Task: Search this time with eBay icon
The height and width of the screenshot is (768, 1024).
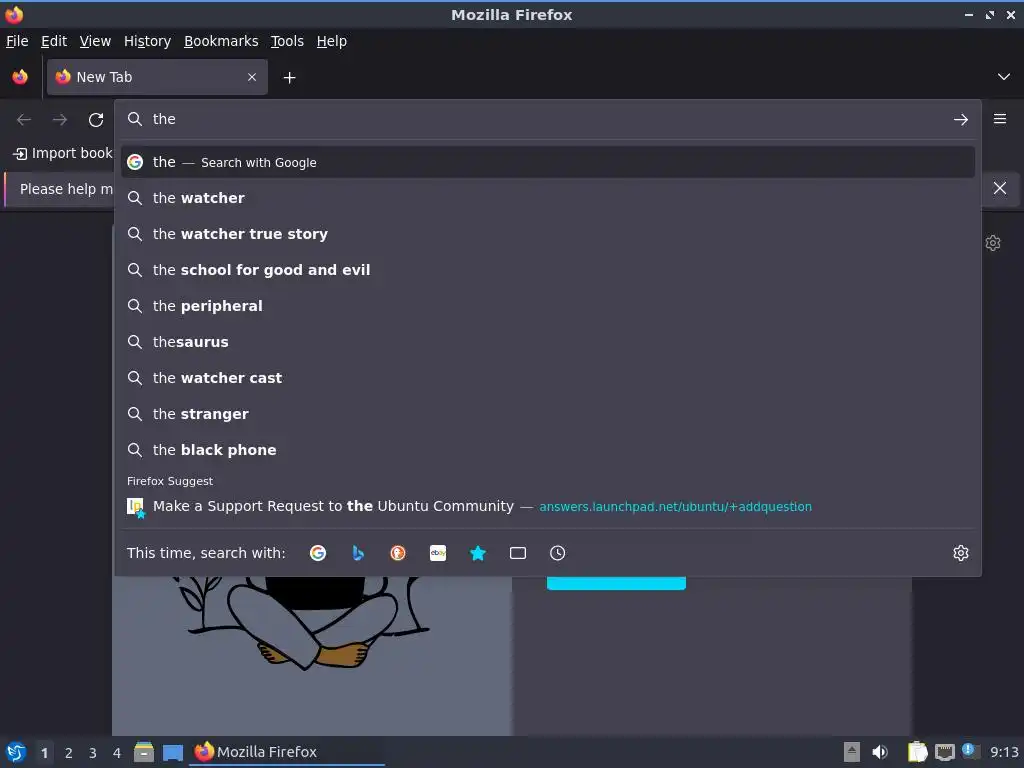Action: click(438, 553)
